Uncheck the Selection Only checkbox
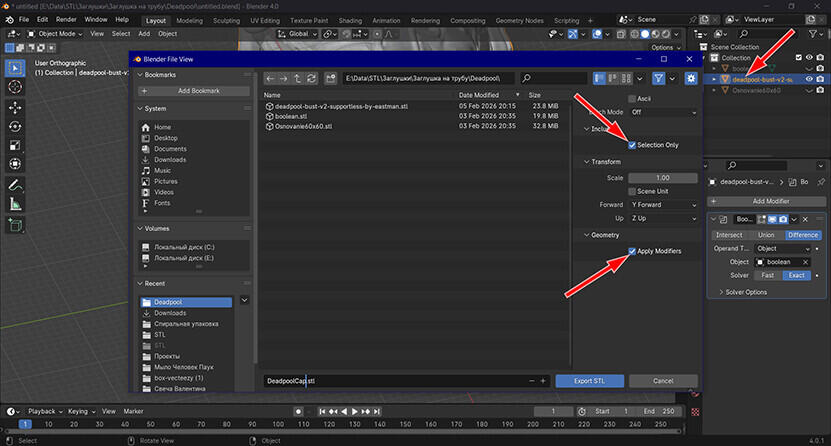Viewport: 831px width, 446px height. (632, 145)
